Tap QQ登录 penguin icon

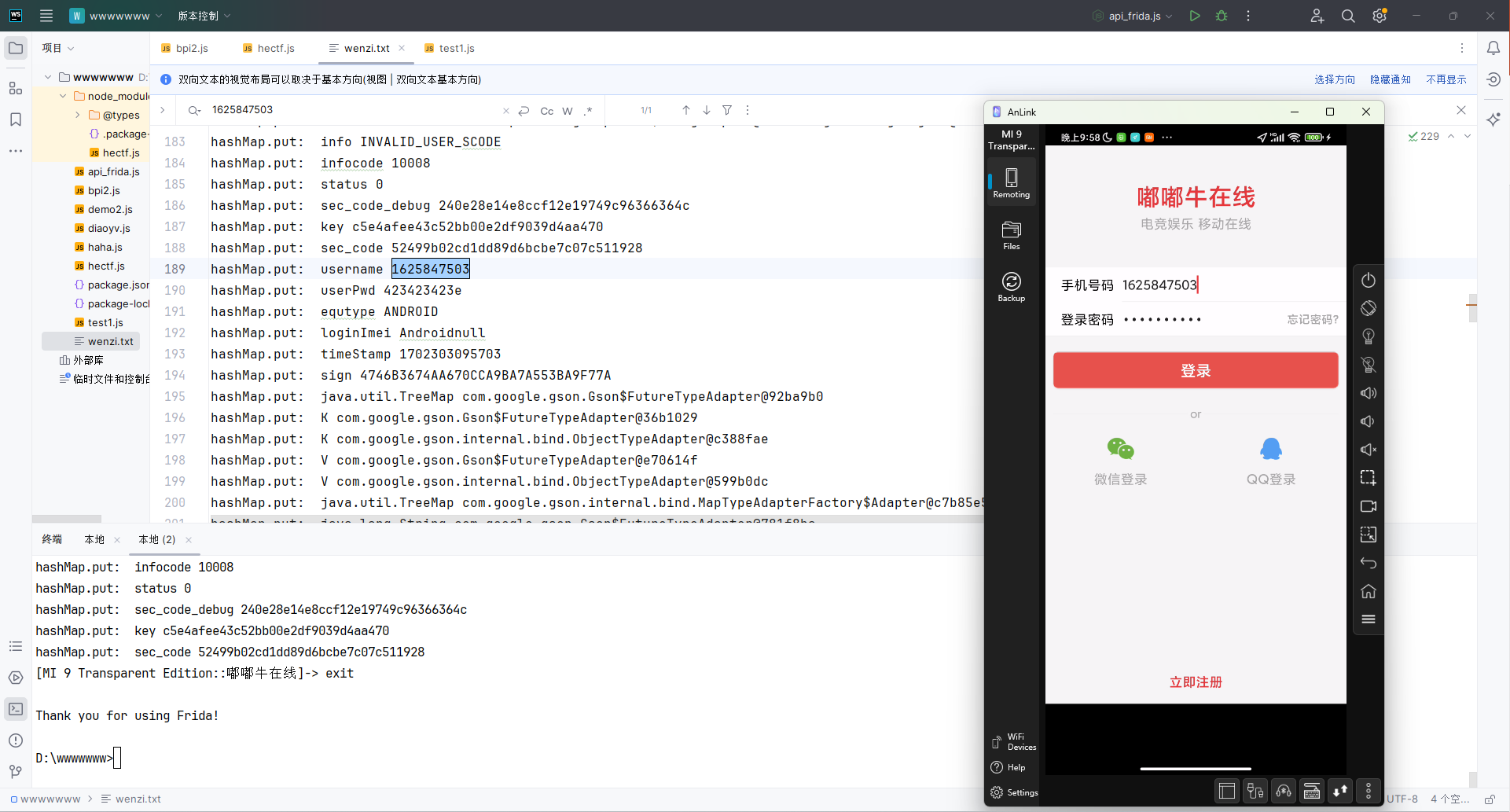1271,449
